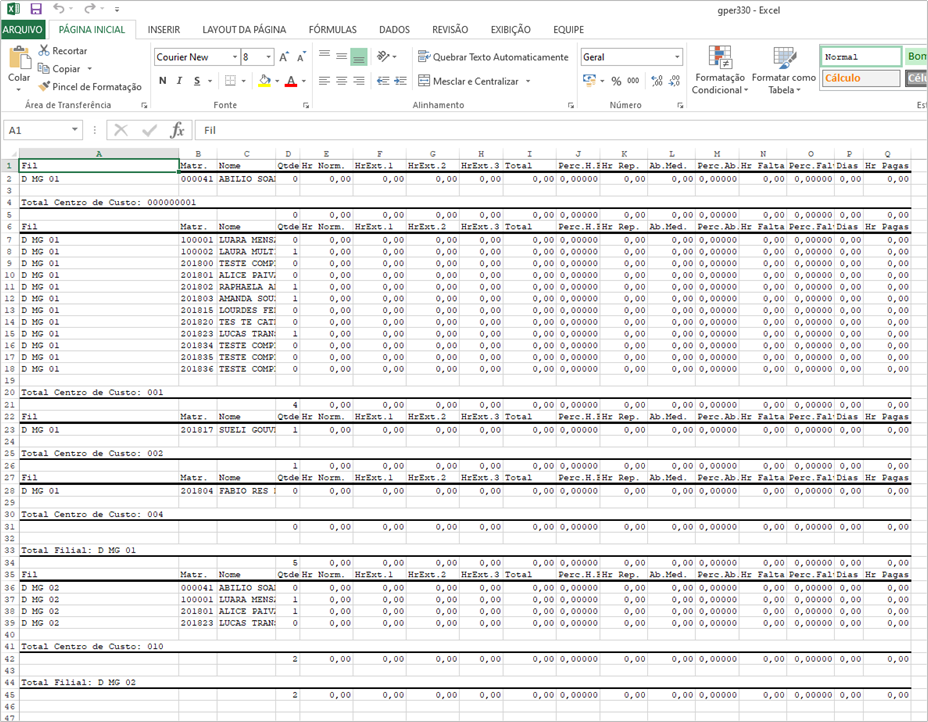Toggle bold (N) formatting
The image size is (928, 722).
(x=163, y=80)
